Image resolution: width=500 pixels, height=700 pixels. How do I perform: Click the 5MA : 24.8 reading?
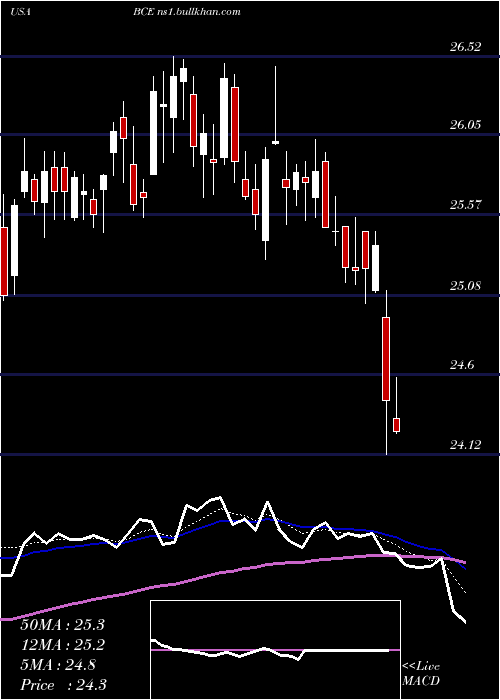pos(58,665)
